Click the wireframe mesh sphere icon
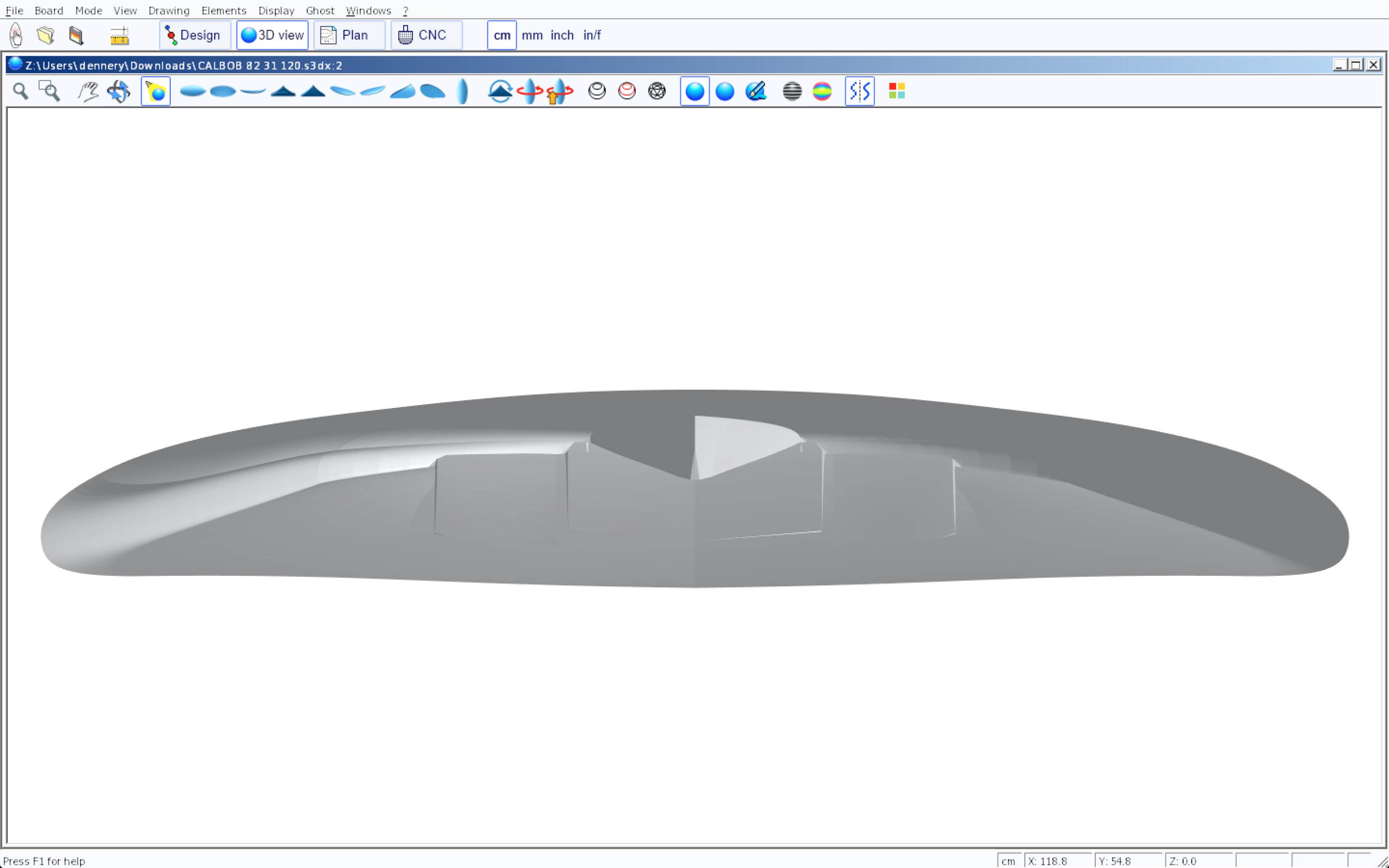 pos(656,91)
